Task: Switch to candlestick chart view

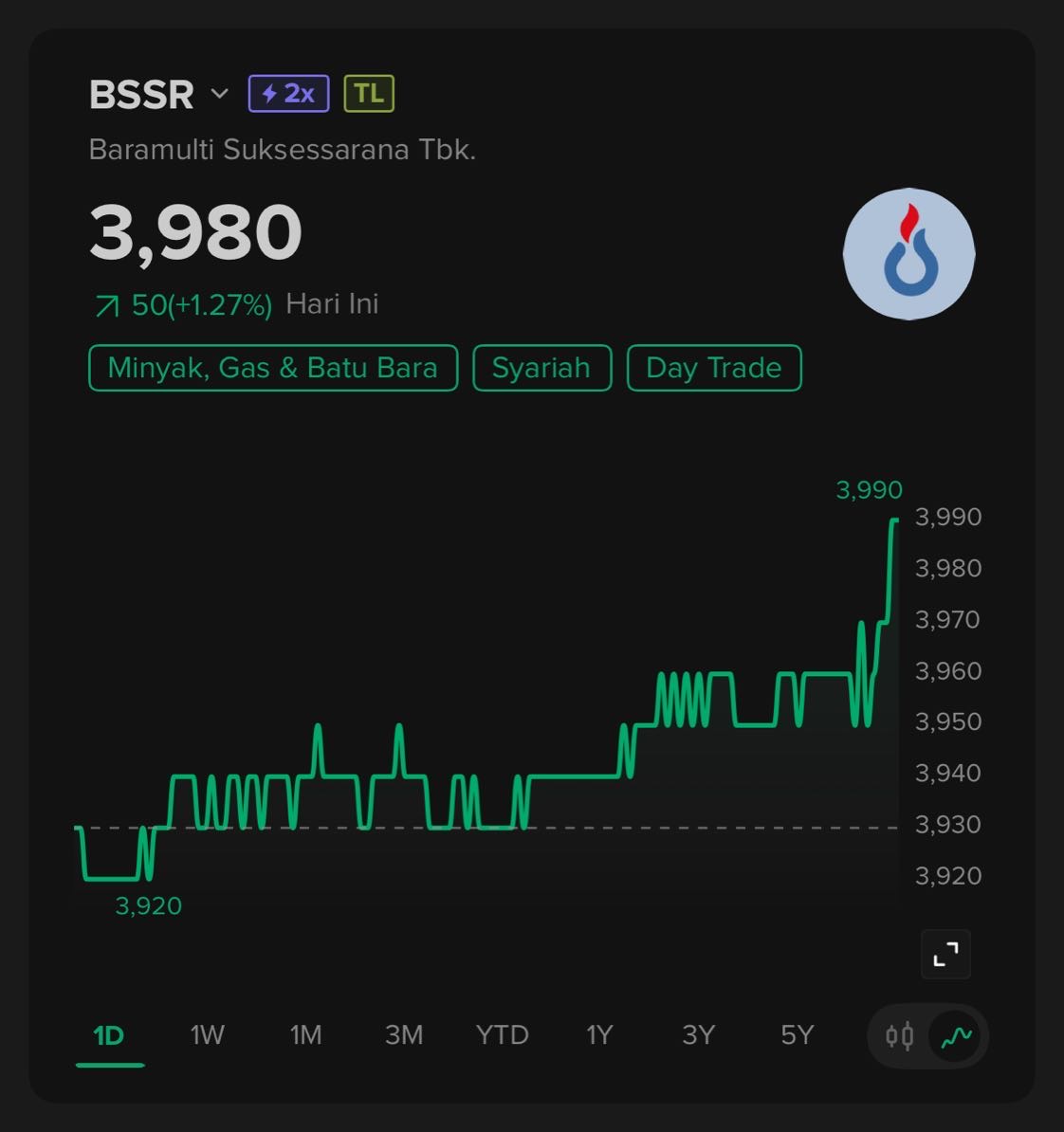Action: [899, 1035]
